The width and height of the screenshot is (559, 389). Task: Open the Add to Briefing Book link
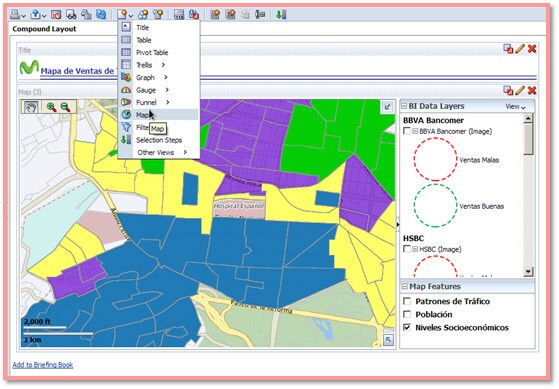pyautogui.click(x=43, y=365)
